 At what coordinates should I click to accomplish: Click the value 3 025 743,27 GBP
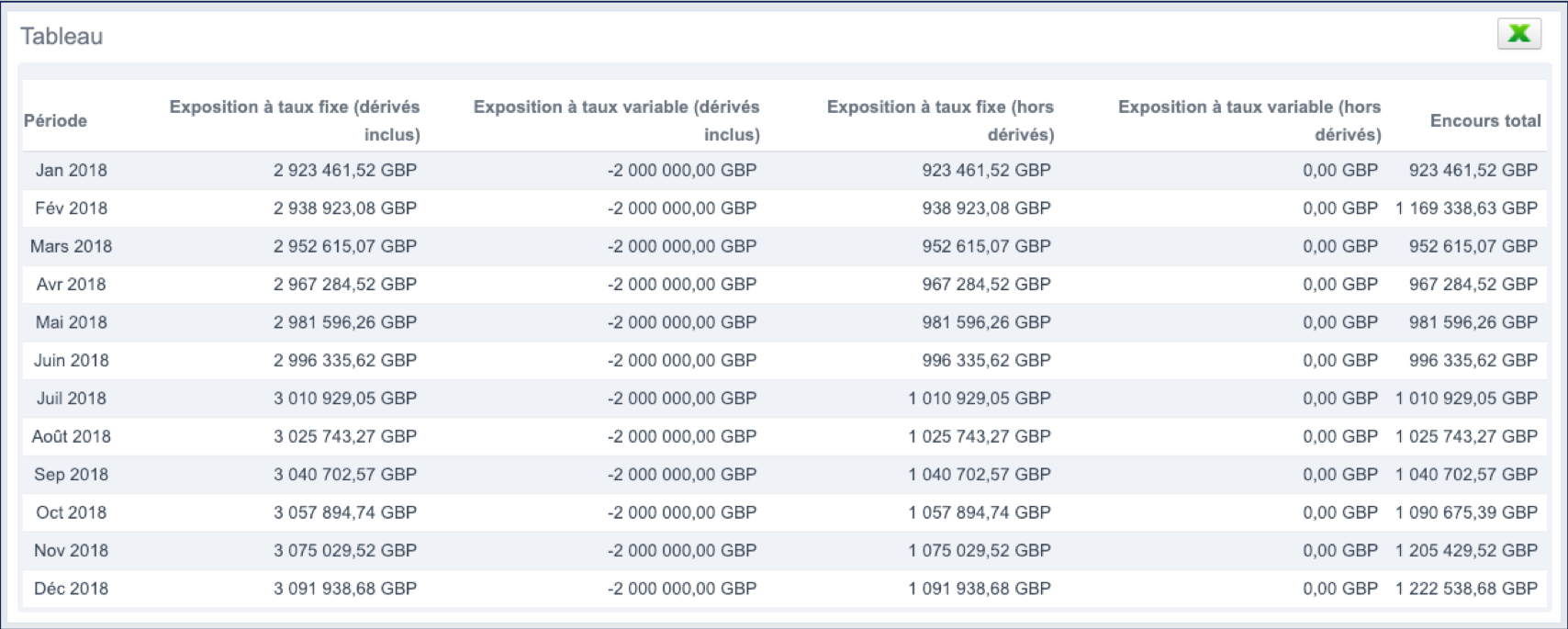(x=345, y=436)
